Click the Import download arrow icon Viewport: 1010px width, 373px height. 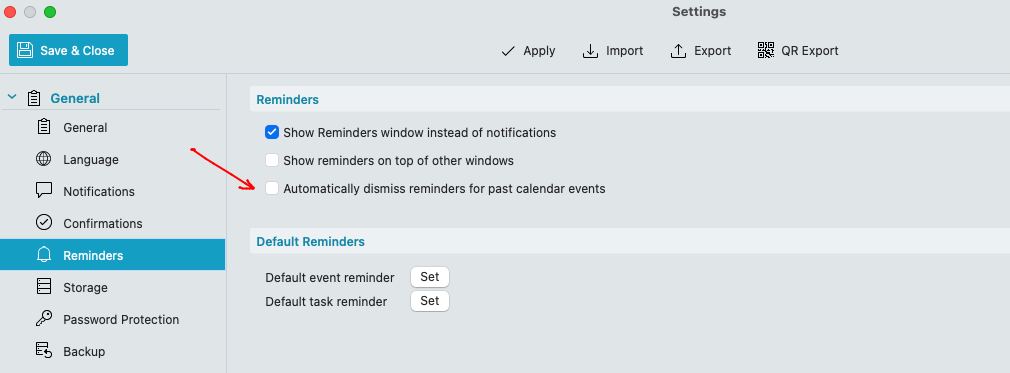click(590, 51)
